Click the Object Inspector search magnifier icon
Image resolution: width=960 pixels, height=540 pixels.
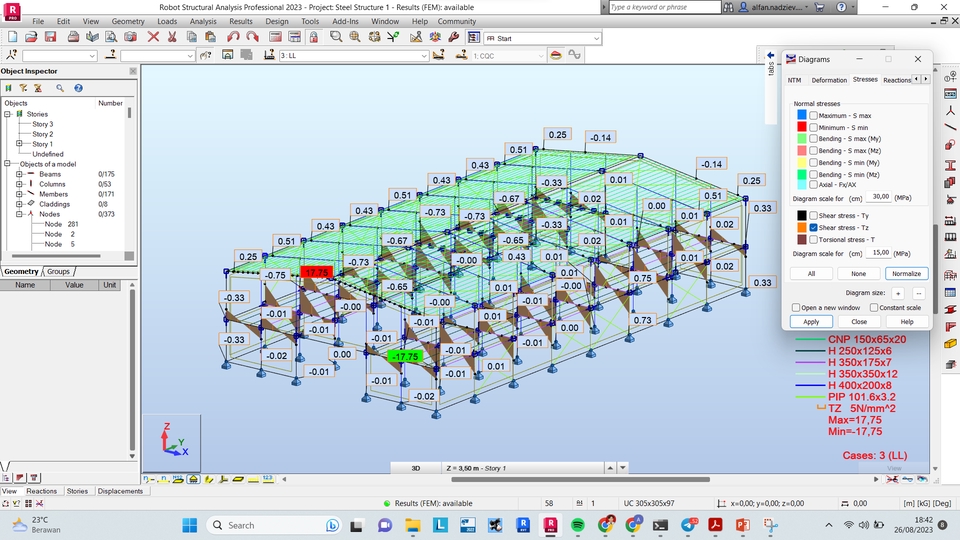click(60, 88)
